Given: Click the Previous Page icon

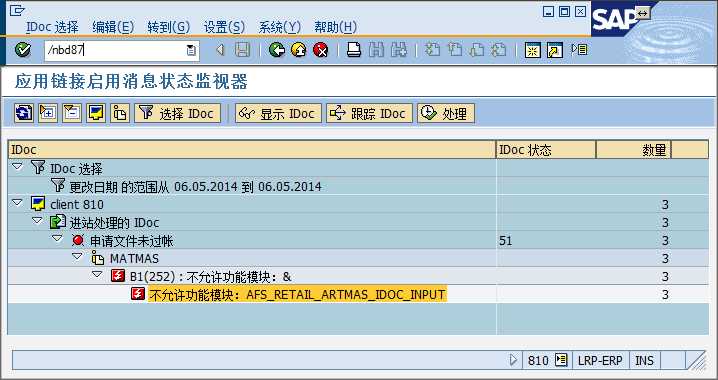Looking at the screenshot, I should 455,50.
